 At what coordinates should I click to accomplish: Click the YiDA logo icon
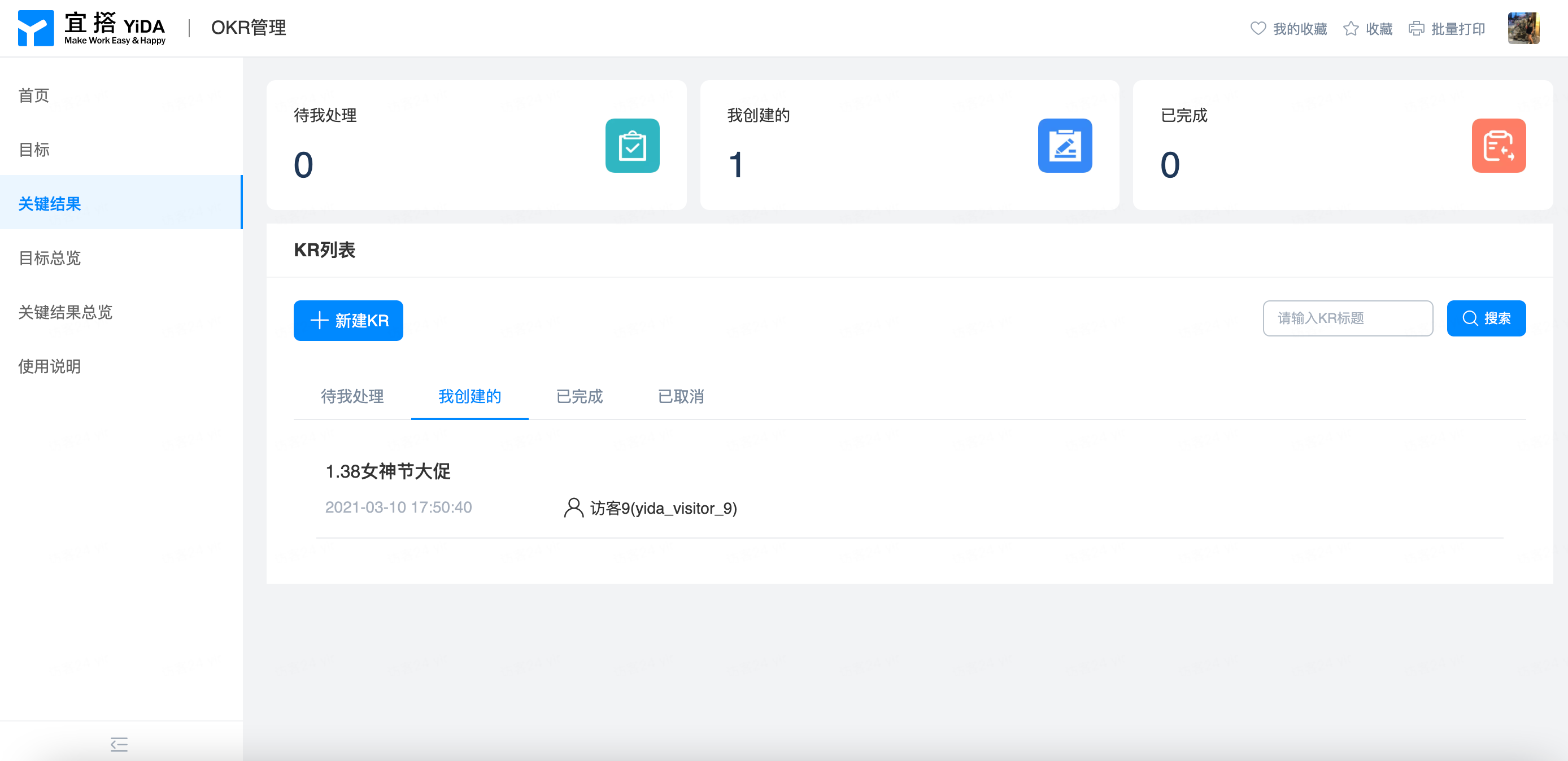pos(36,28)
